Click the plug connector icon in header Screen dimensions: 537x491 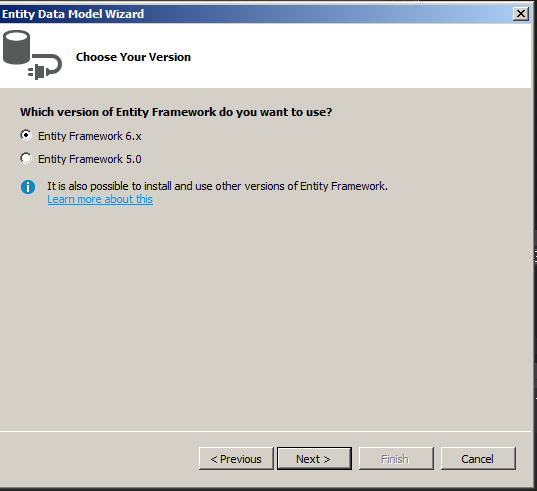click(x=45, y=67)
